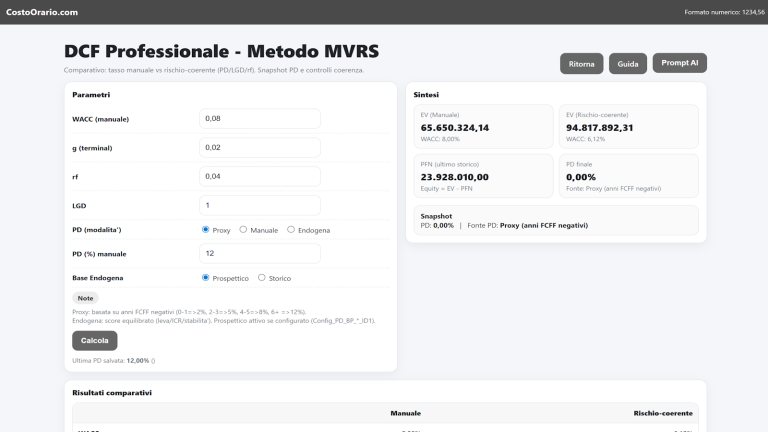This screenshot has height=432, width=768.
Task: Select the Endogena PD mode radio
Action: [x=291, y=230]
